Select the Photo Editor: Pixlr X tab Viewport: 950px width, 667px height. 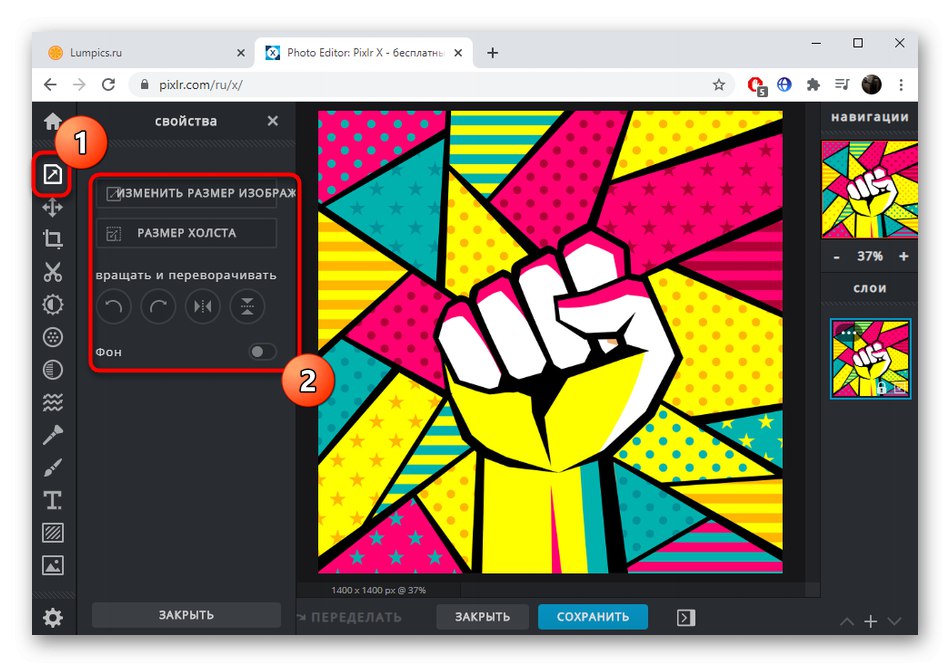coord(364,53)
